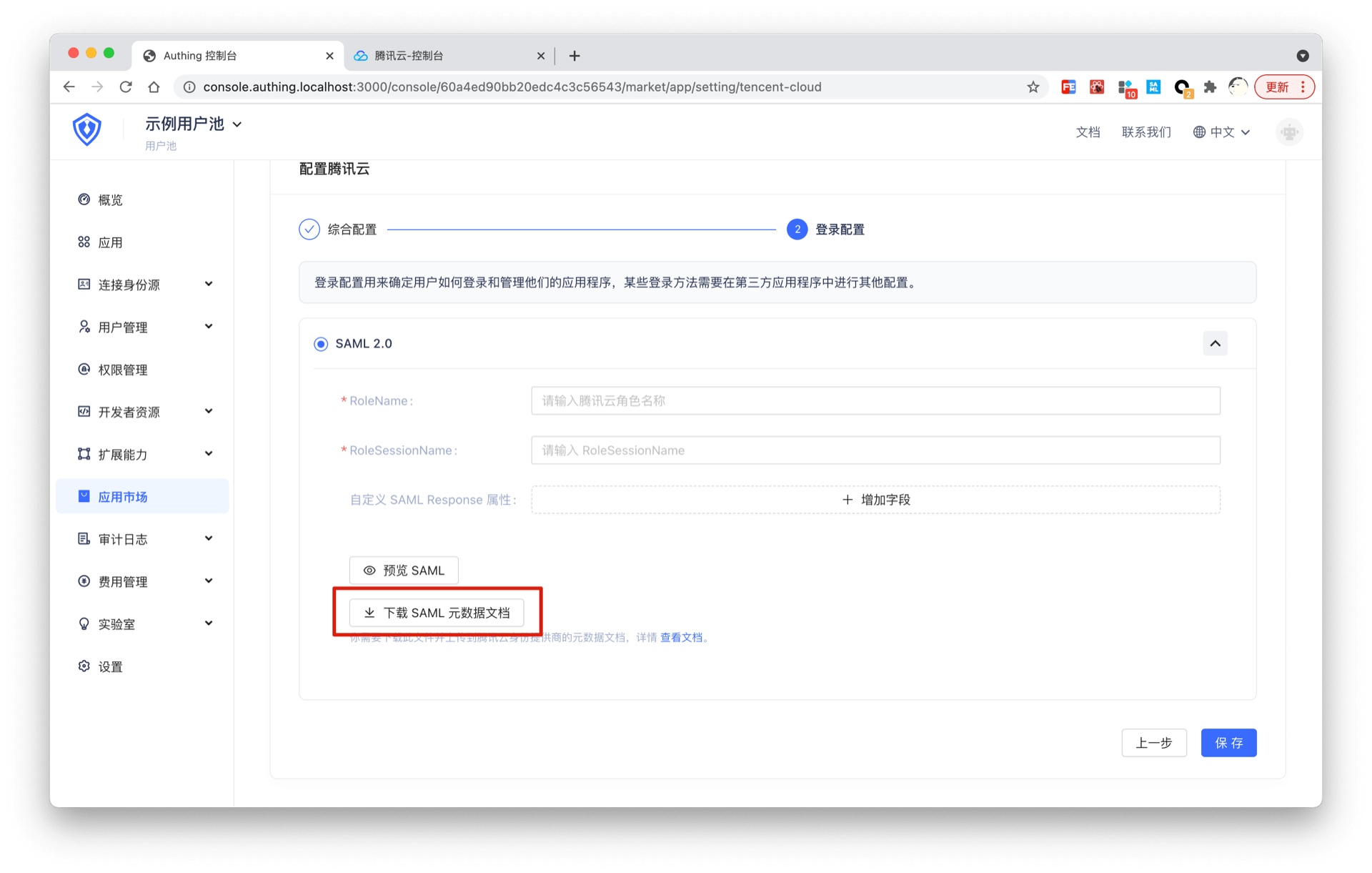Screen dimensions: 1372x873
Task: Go to 应用 applications page
Action: click(x=110, y=242)
